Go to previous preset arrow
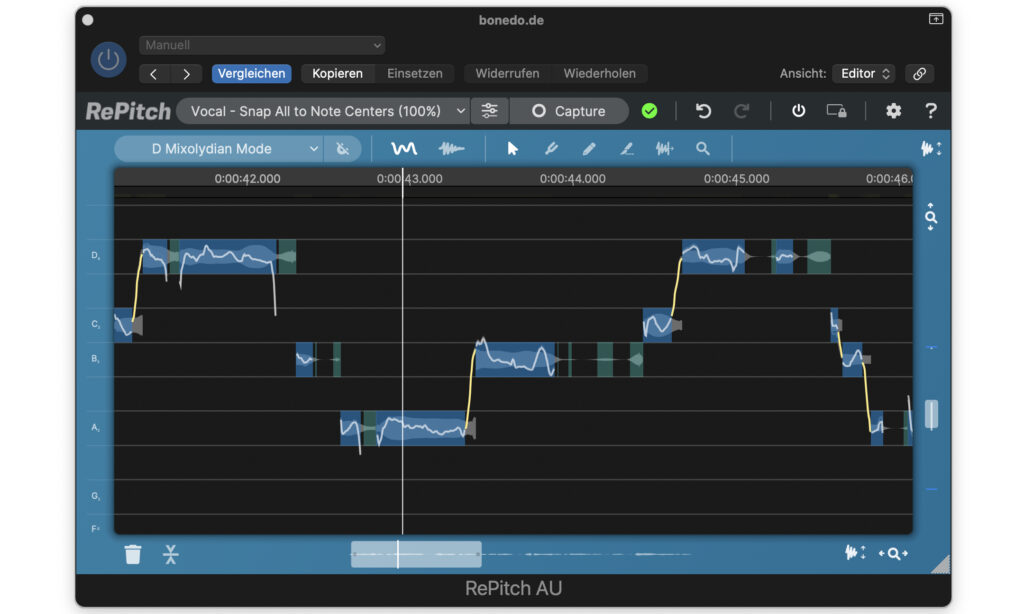The image size is (1024, 614). 154,74
